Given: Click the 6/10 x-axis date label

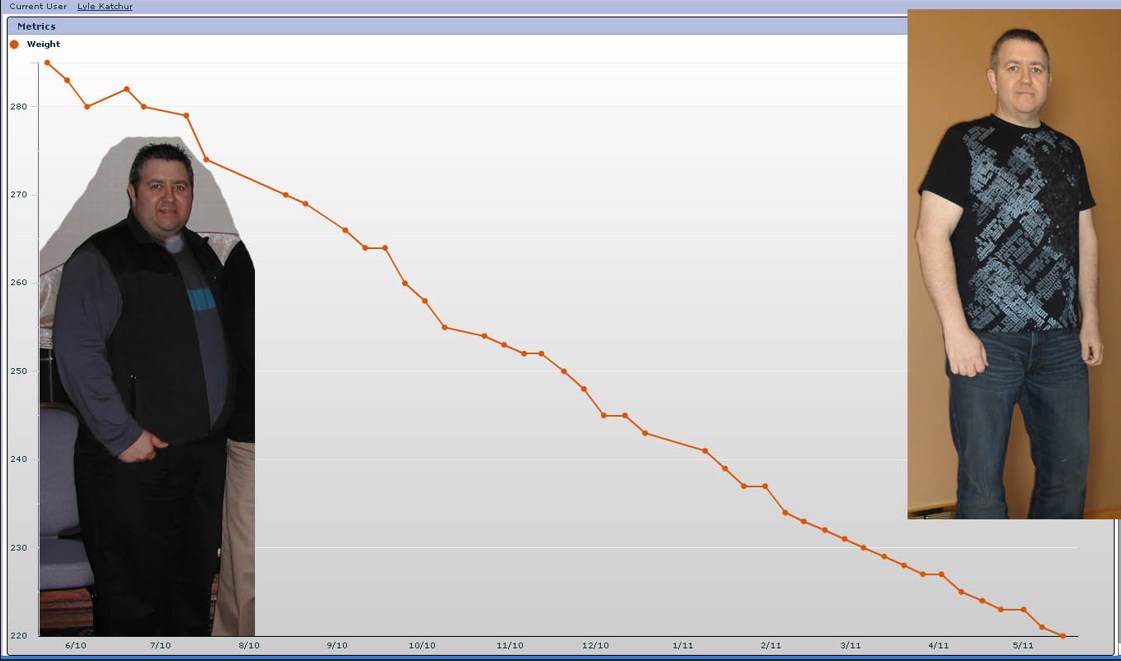Looking at the screenshot, I should (75, 646).
